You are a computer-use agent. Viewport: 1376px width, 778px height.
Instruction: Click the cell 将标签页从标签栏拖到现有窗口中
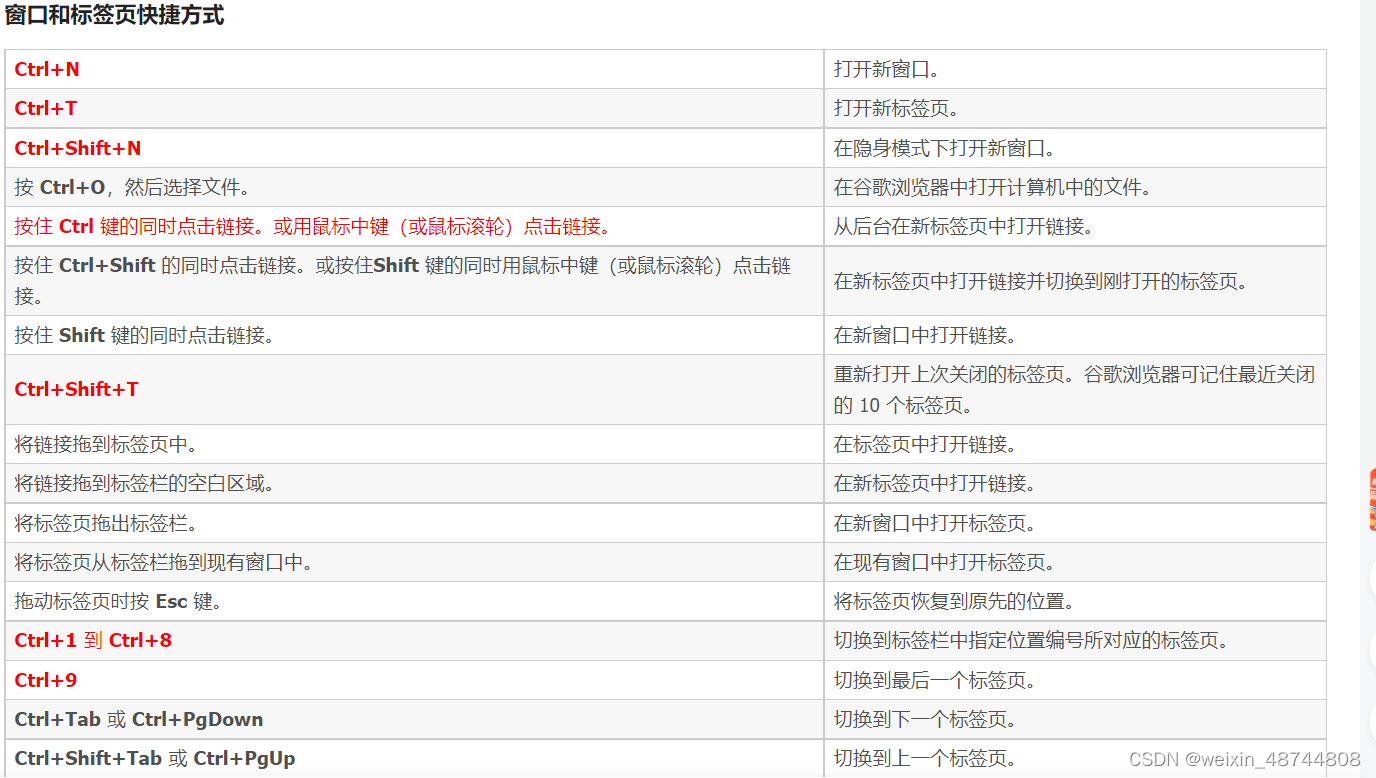pos(414,562)
